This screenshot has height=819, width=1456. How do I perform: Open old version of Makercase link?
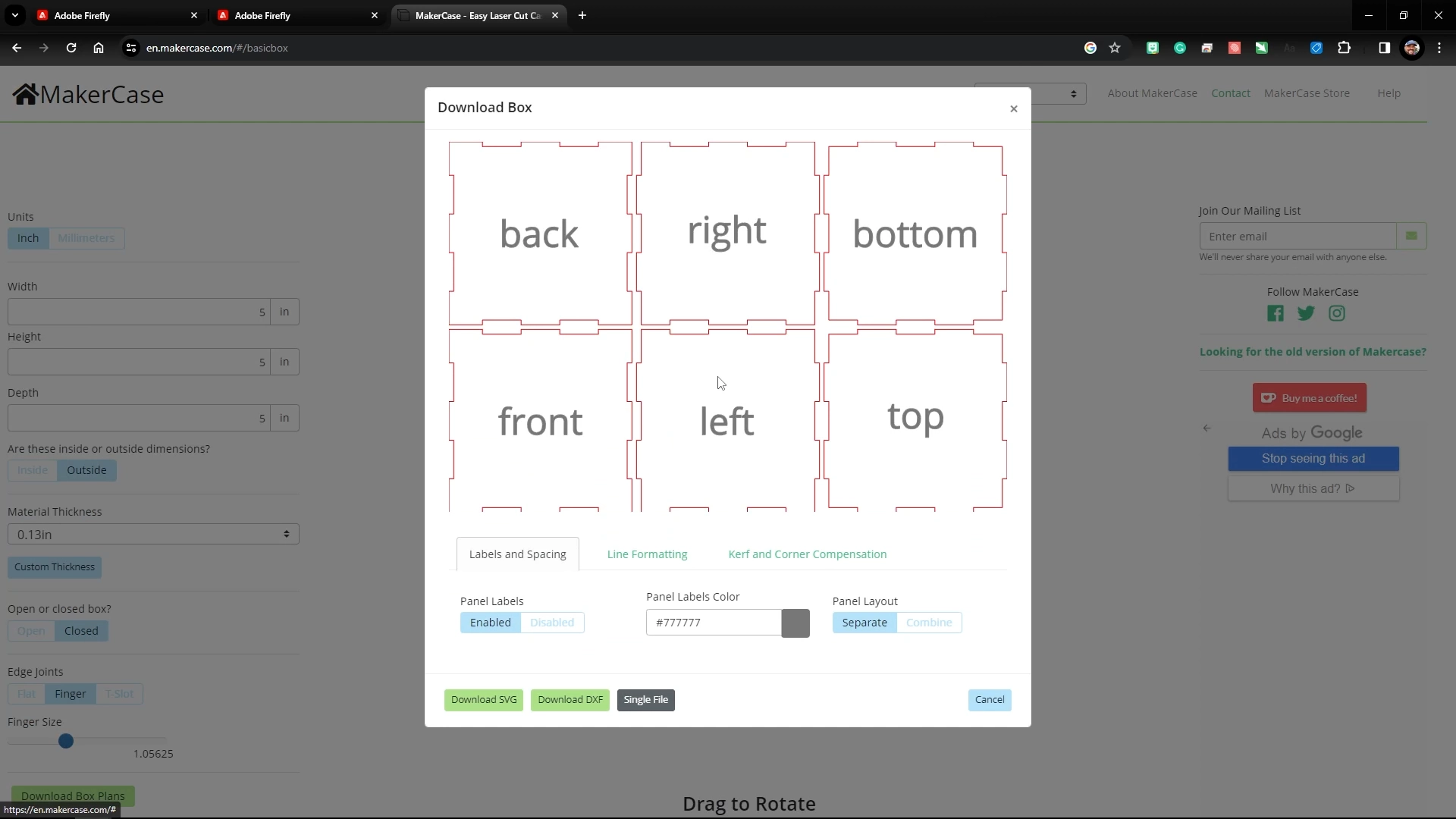coord(1313,352)
